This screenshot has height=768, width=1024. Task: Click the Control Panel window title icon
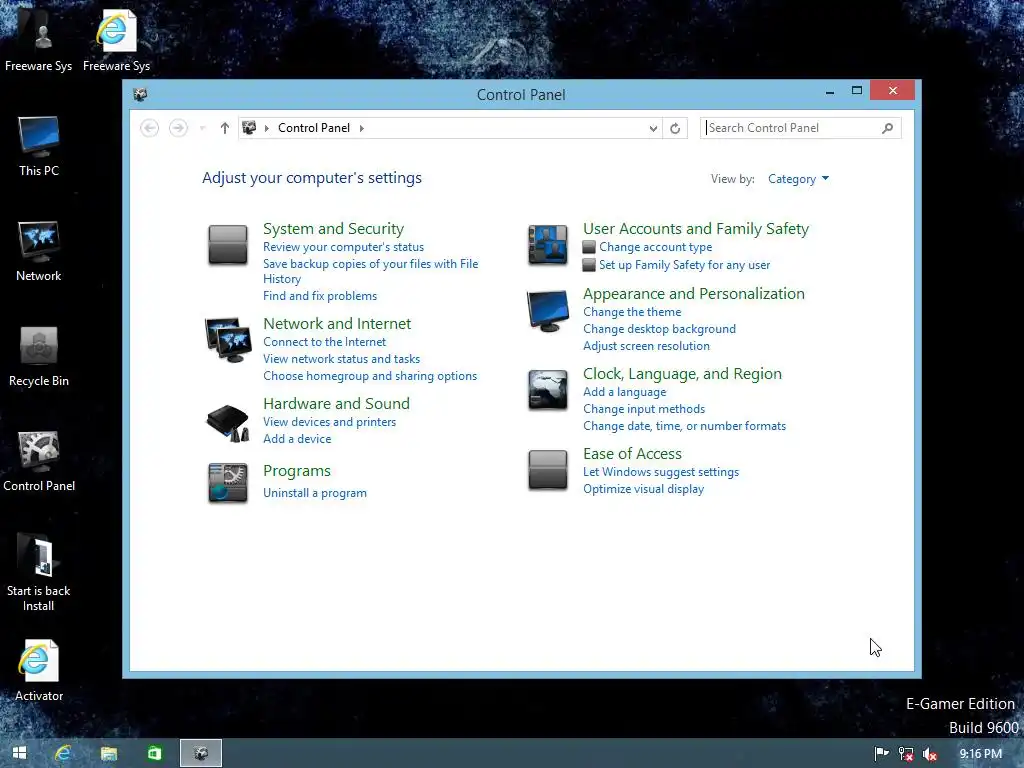[x=140, y=95]
